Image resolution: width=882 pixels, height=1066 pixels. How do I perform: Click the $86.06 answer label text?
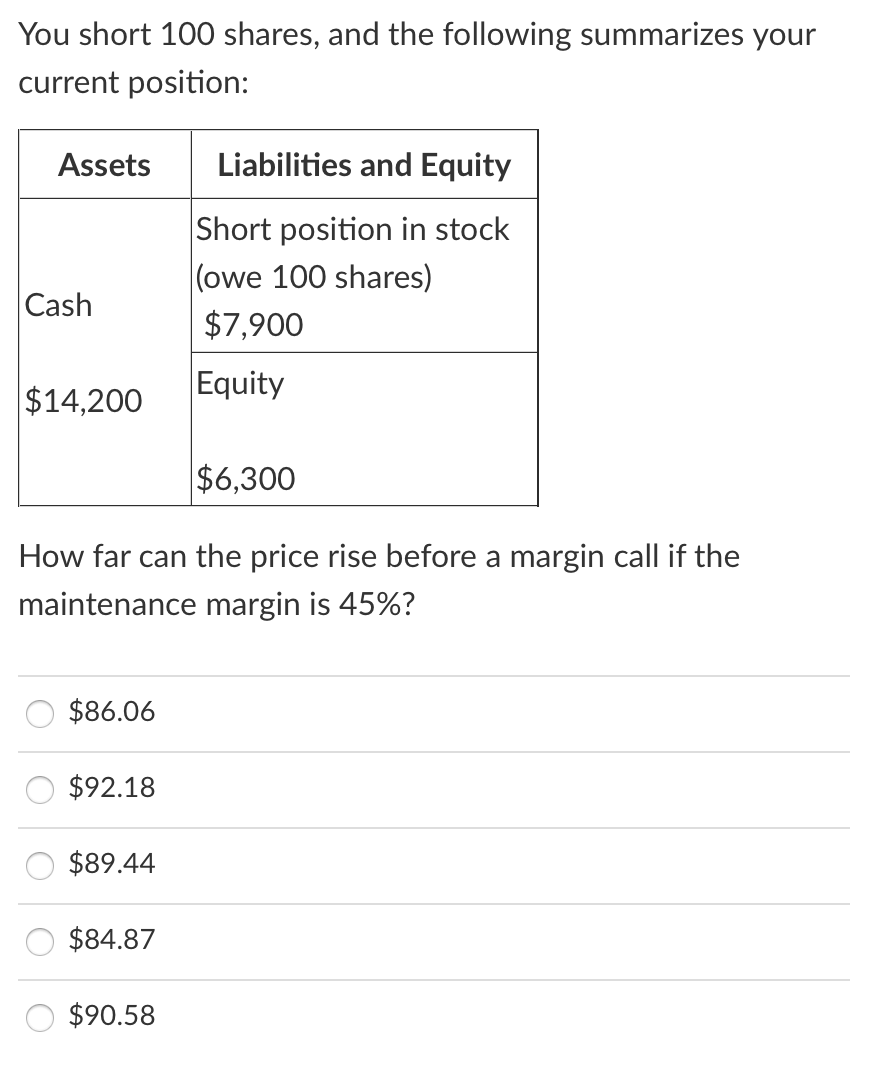pyautogui.click(x=111, y=711)
